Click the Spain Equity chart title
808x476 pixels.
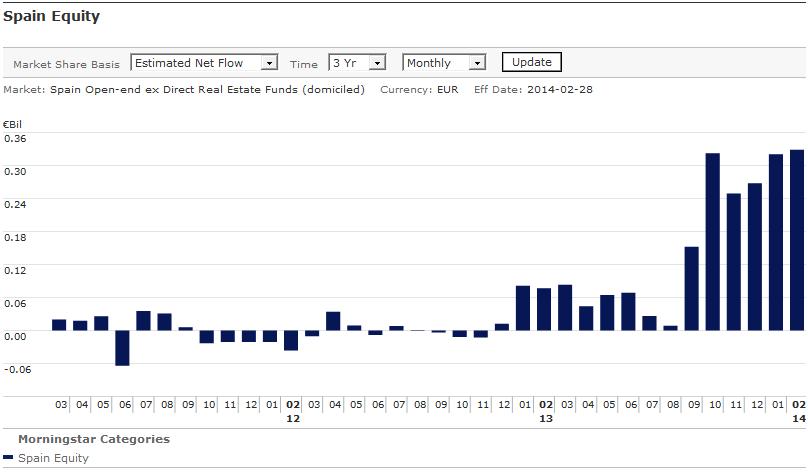[51, 17]
